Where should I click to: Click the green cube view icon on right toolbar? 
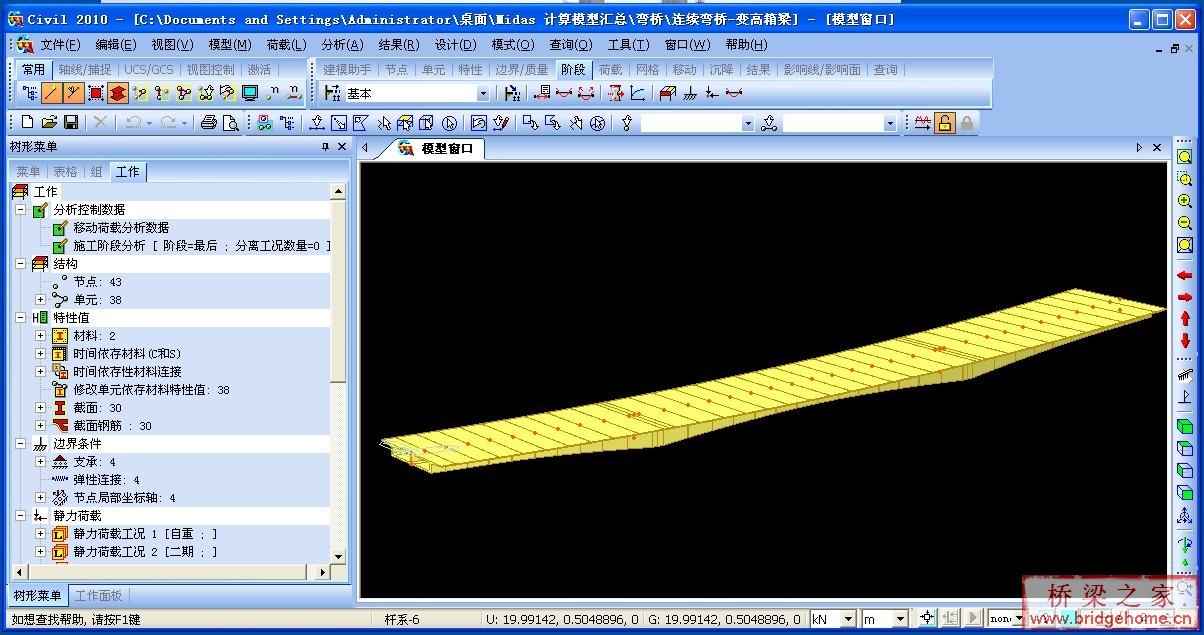pos(1185,427)
